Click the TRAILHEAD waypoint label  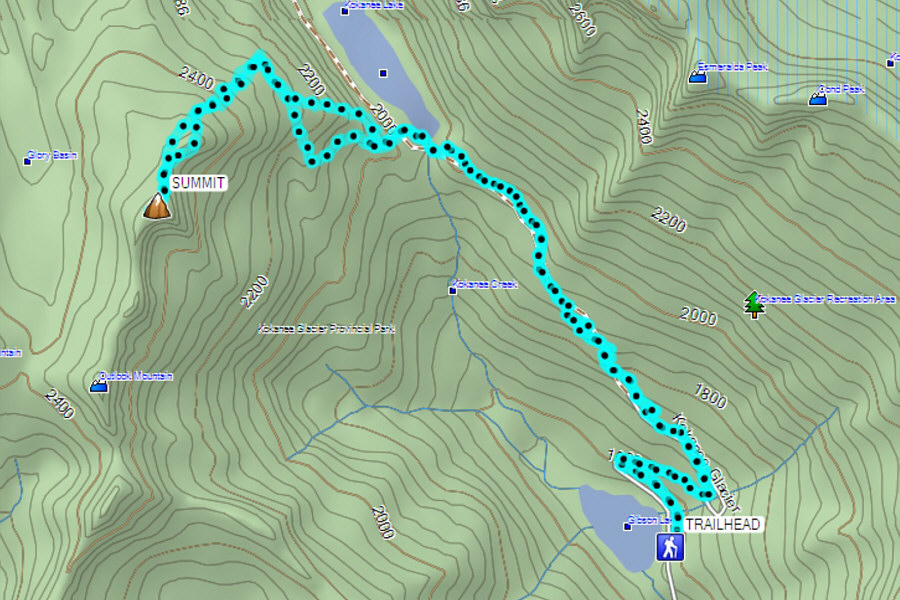point(723,524)
